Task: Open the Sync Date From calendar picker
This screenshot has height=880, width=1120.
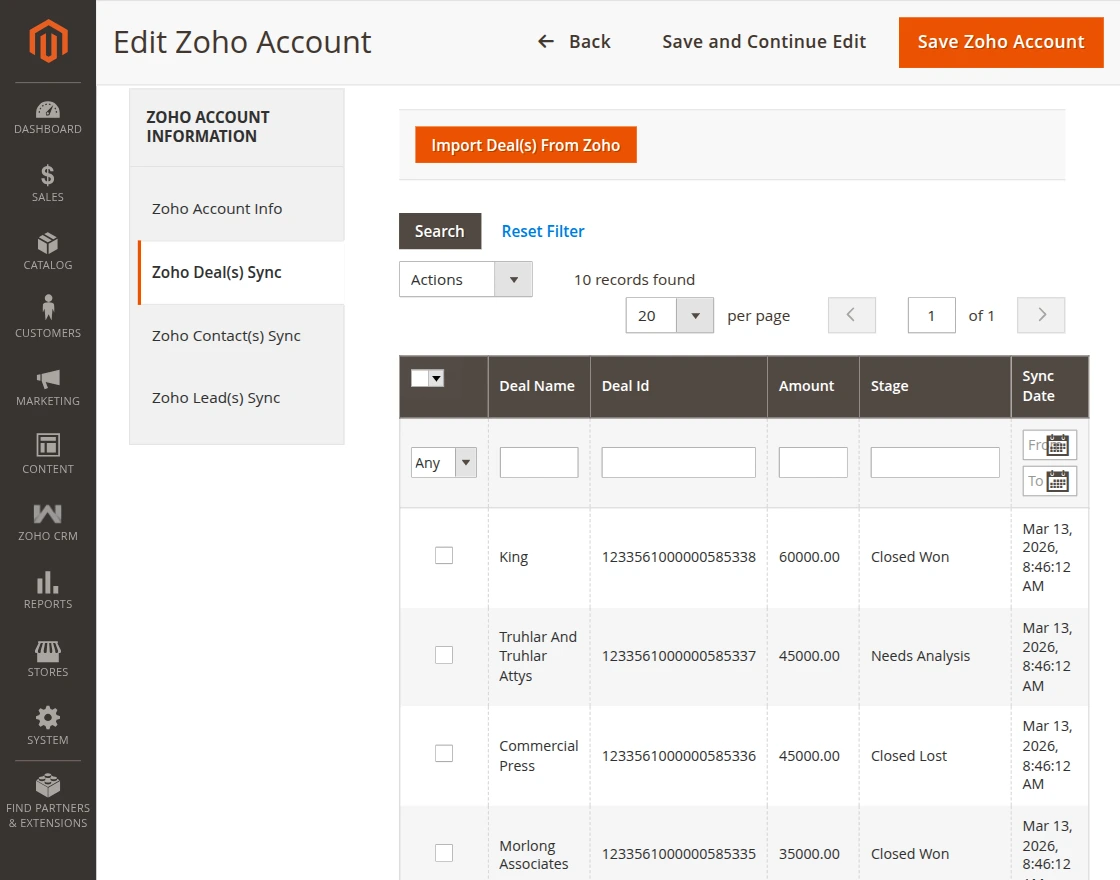Action: (x=1057, y=445)
